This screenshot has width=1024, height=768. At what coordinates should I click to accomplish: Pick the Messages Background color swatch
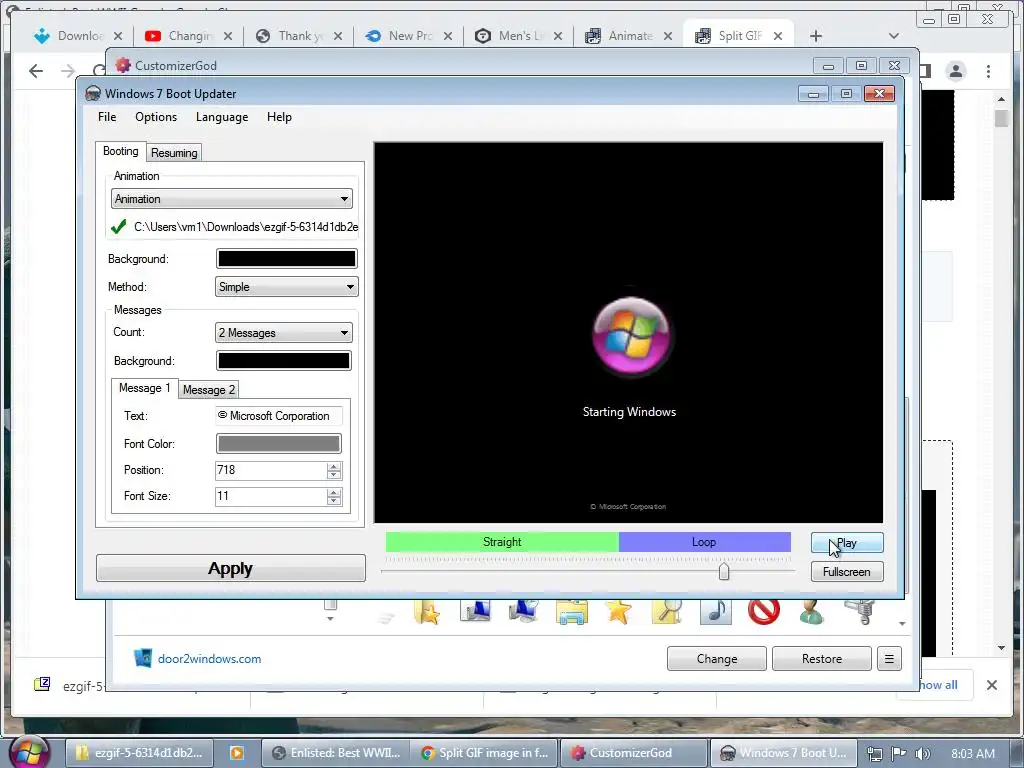(283, 360)
